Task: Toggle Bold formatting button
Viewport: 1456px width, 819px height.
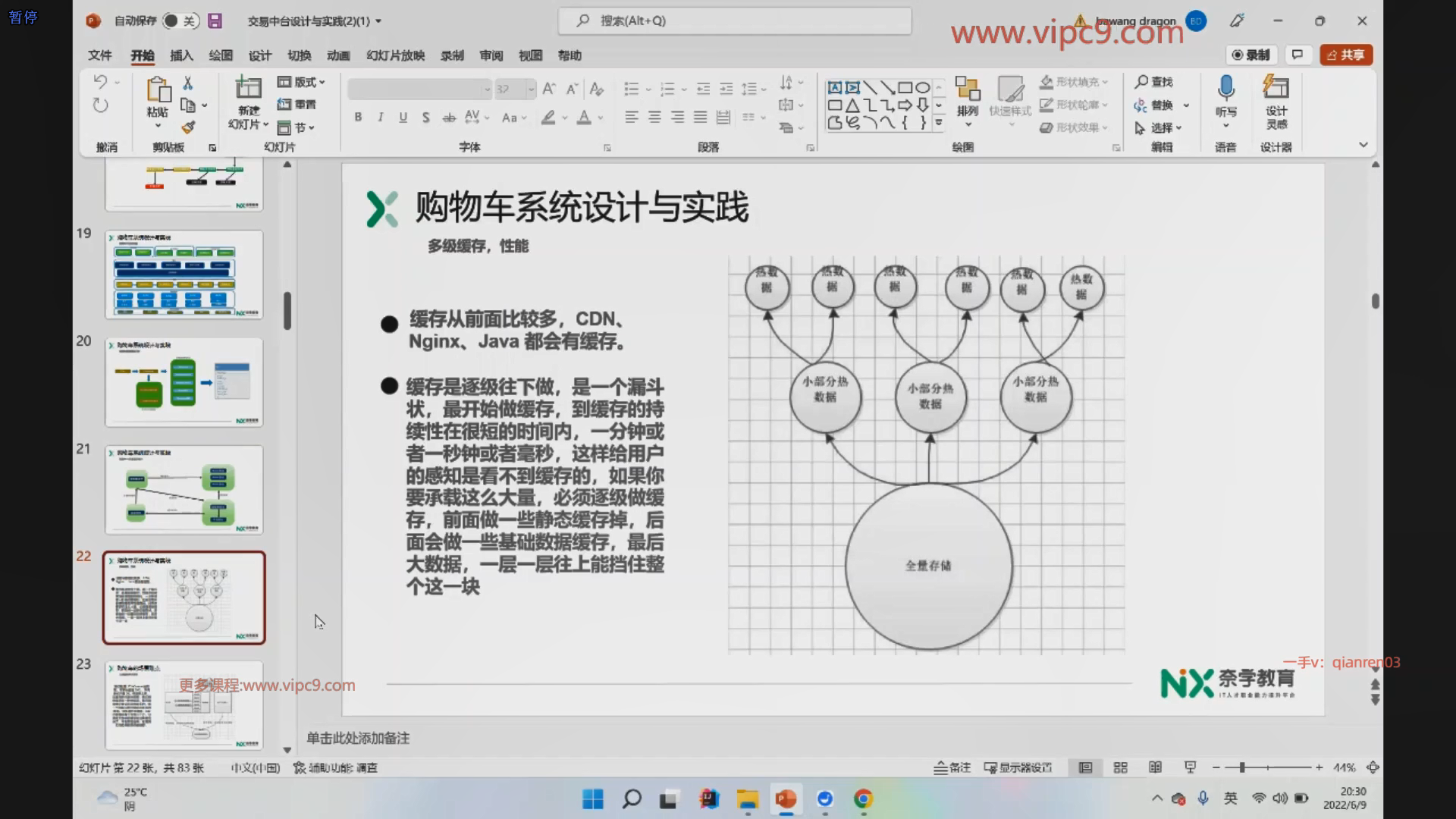Action: 358,118
